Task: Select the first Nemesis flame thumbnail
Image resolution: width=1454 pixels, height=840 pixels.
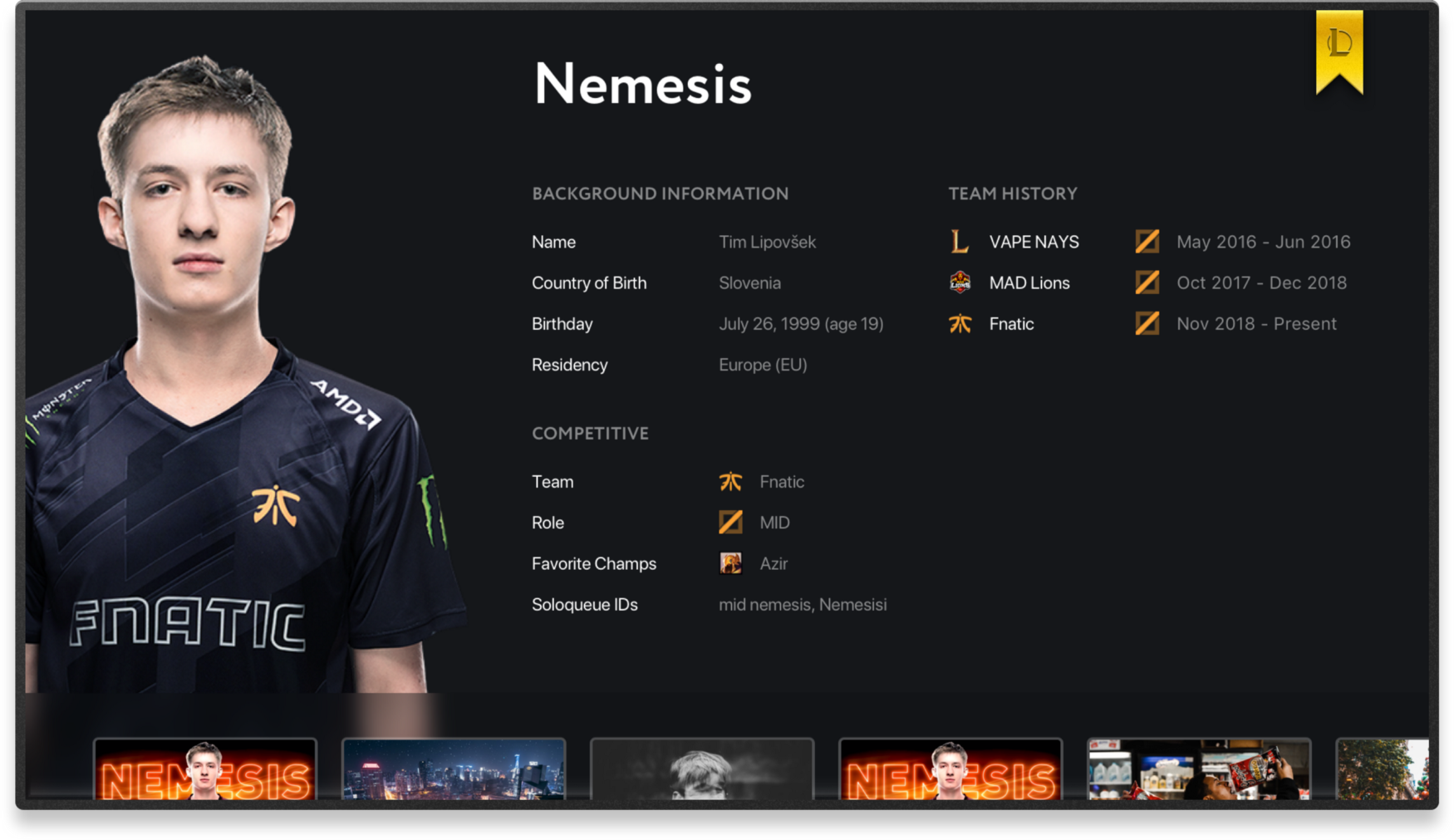Action: click(x=204, y=769)
